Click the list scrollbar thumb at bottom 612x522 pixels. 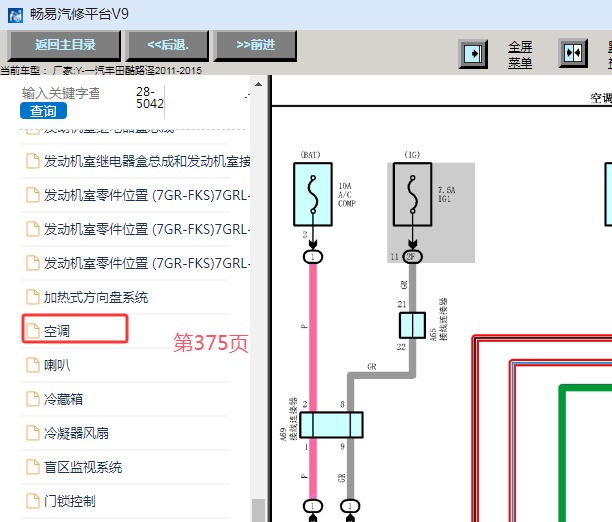coord(258,510)
